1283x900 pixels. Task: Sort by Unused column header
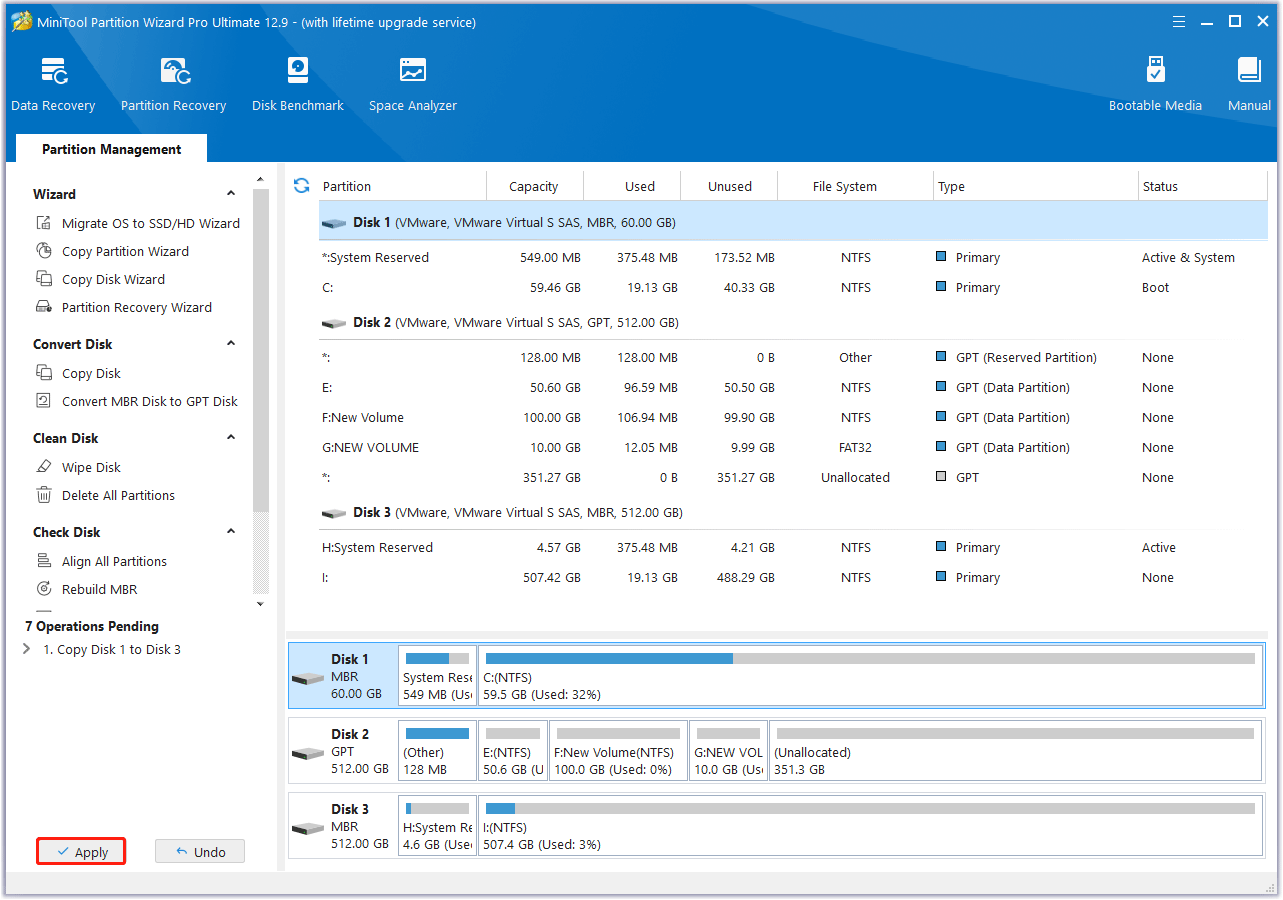(730, 186)
